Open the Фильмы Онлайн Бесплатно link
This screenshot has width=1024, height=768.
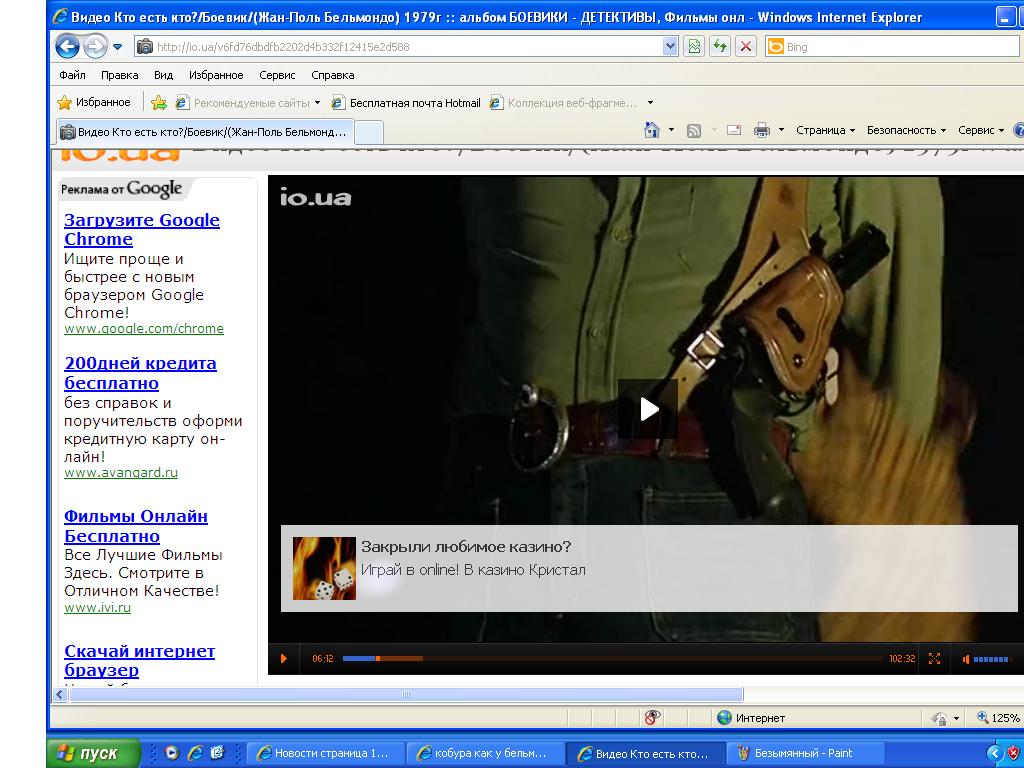pyautogui.click(x=136, y=526)
